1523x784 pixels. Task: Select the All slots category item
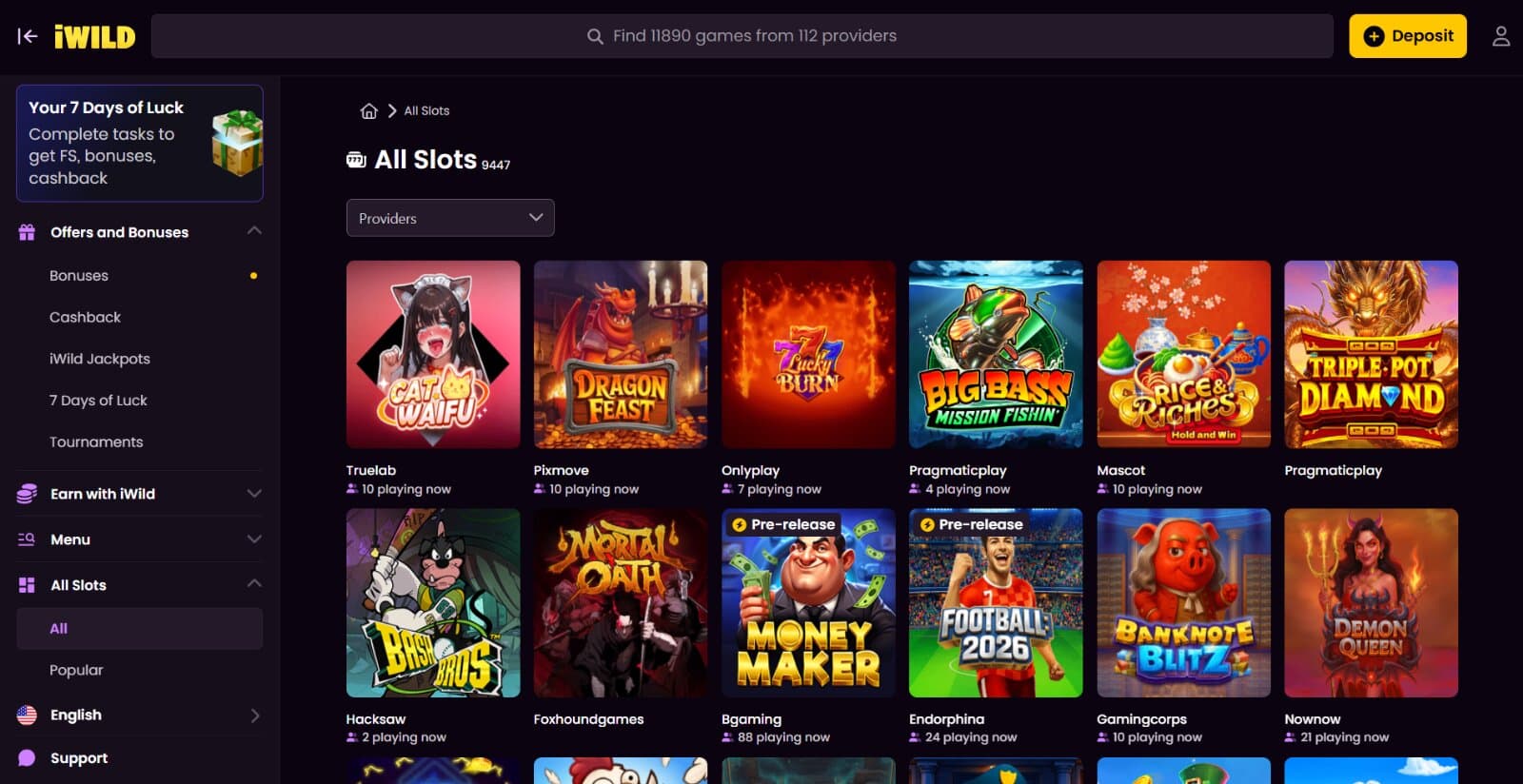(139, 629)
